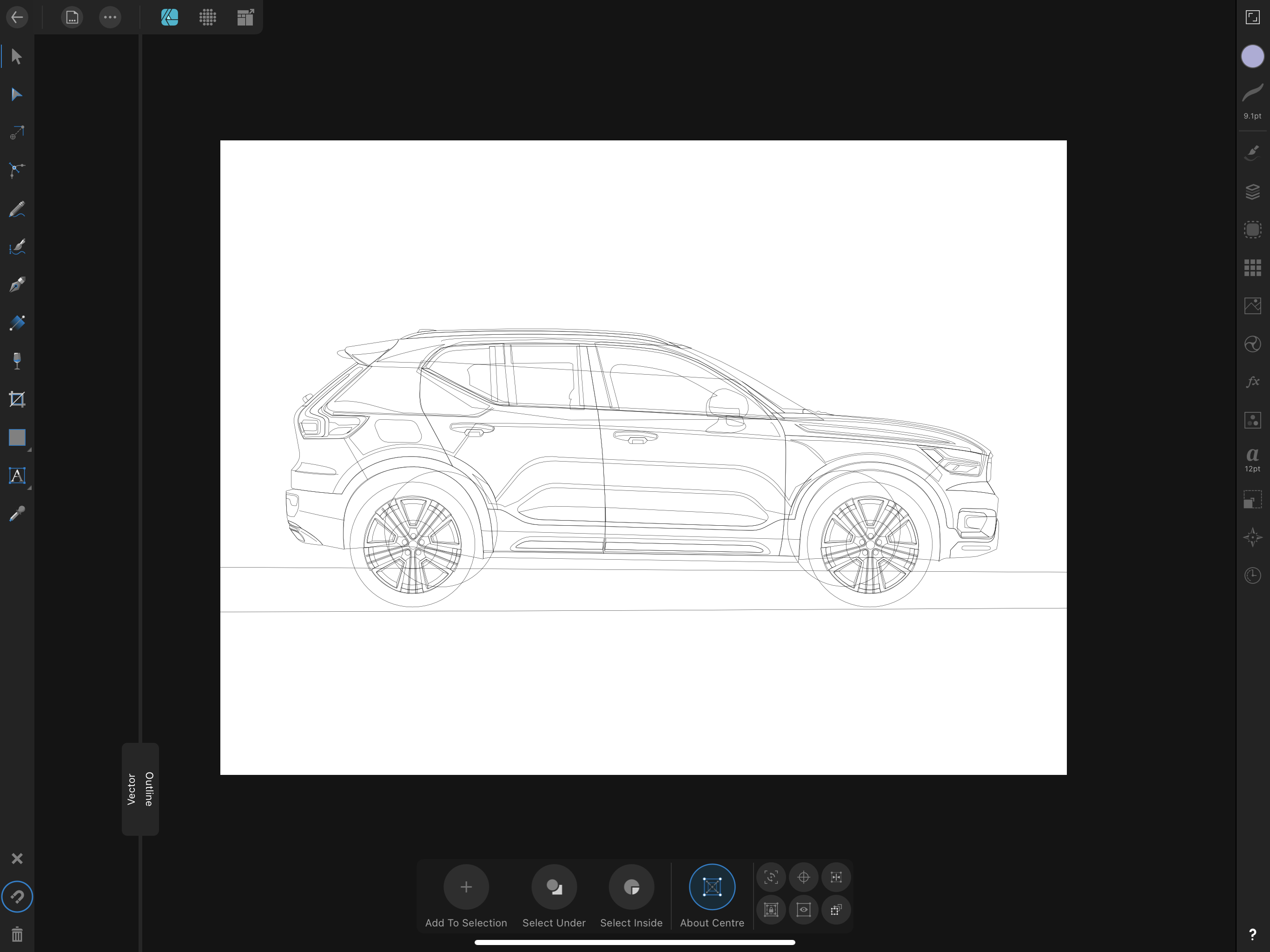Image resolution: width=1270 pixels, height=952 pixels.
Task: Expand the Artistic Text tool flyout
Action: point(29,488)
